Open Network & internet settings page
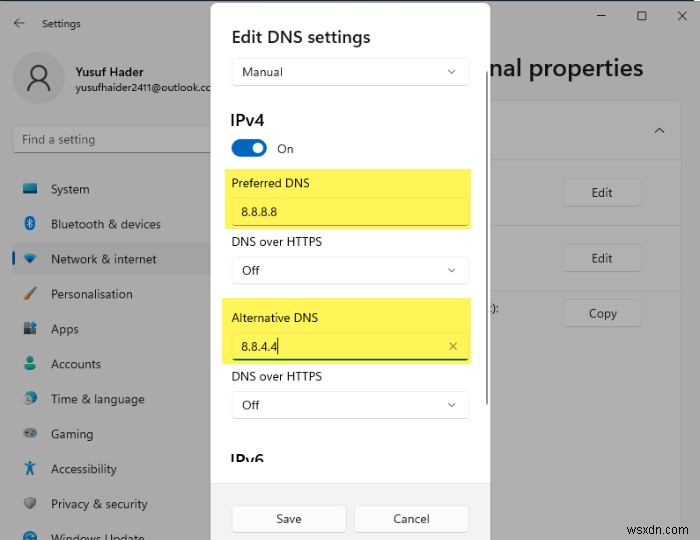 104,259
